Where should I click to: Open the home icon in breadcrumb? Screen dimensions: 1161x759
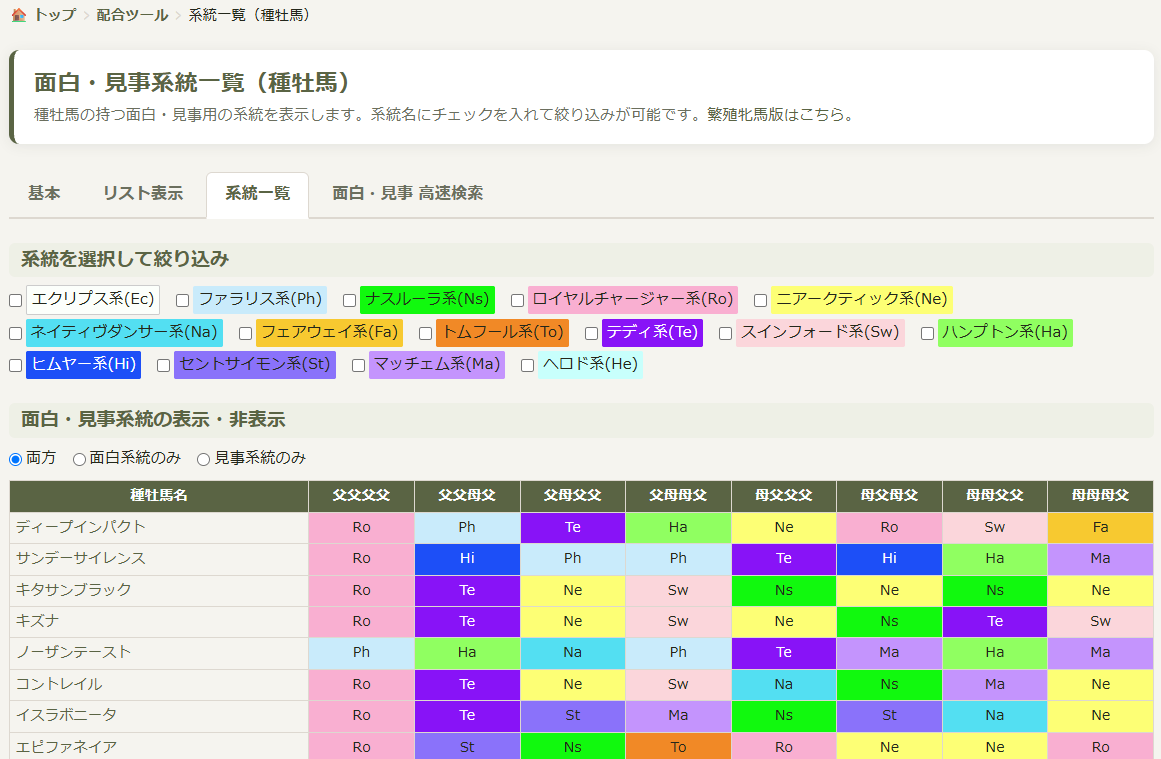click(x=19, y=15)
